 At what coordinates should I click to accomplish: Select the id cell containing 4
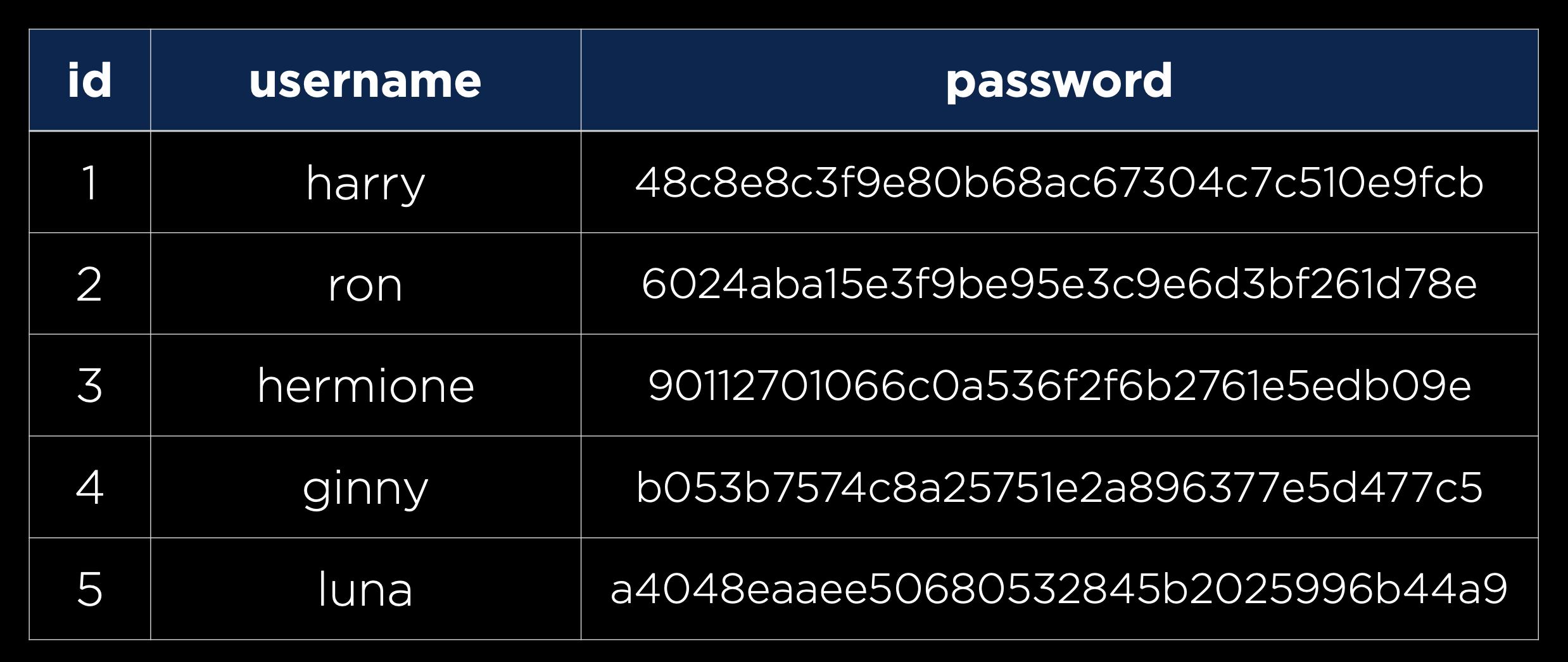pos(89,487)
